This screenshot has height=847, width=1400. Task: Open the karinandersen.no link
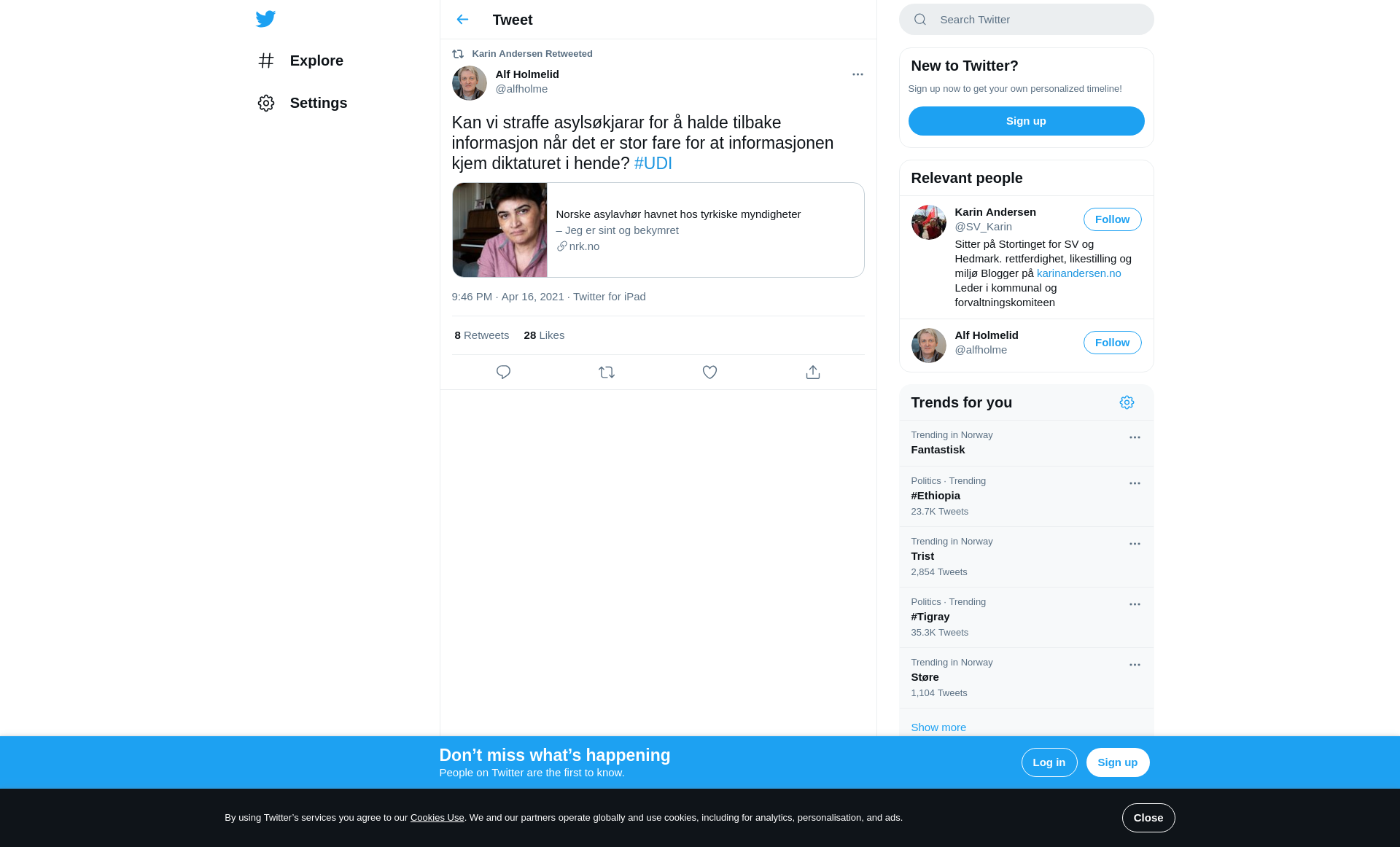(x=1078, y=273)
